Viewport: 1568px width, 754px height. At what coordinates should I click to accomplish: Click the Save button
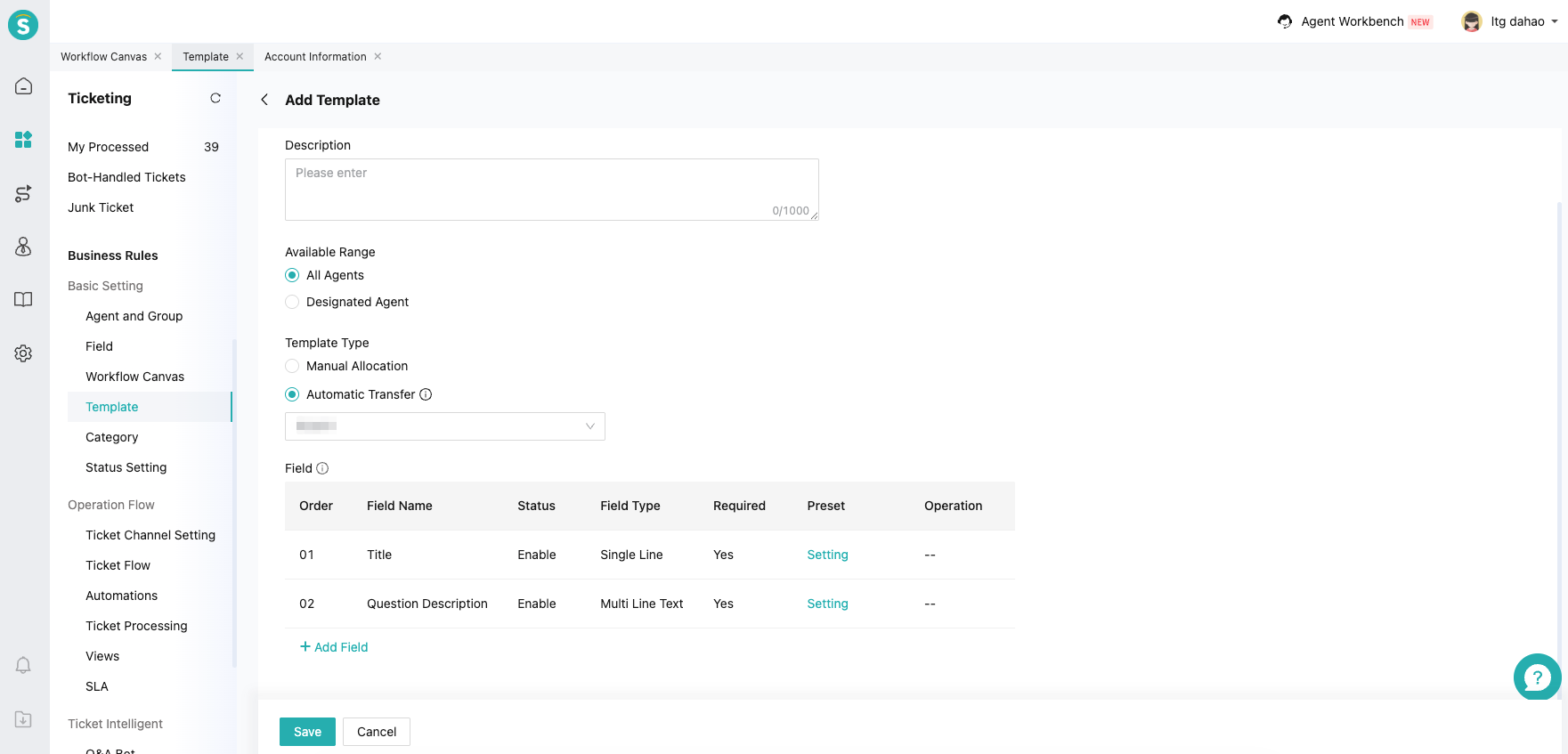click(307, 732)
